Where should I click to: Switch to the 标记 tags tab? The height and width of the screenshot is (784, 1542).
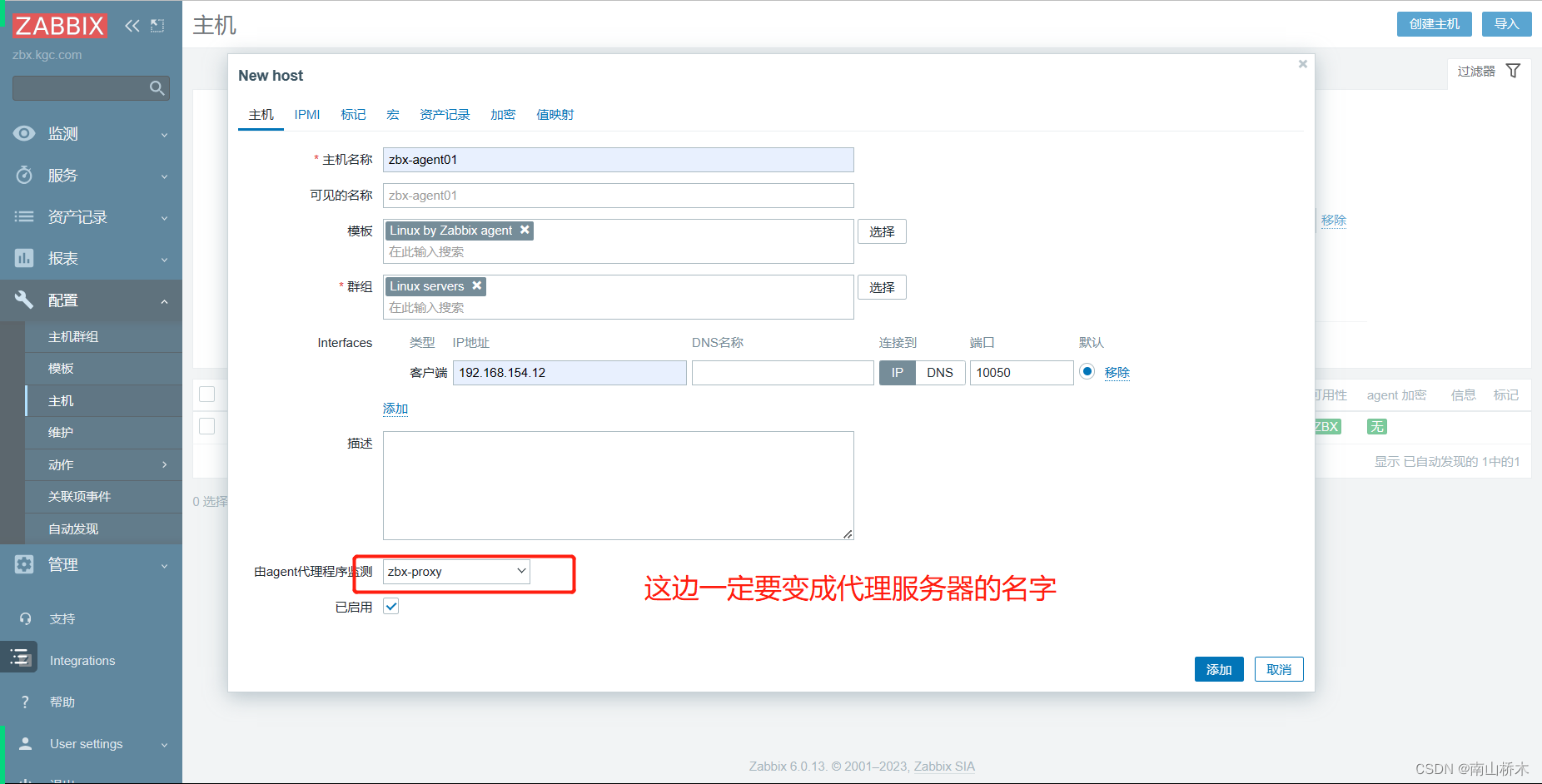[x=353, y=115]
